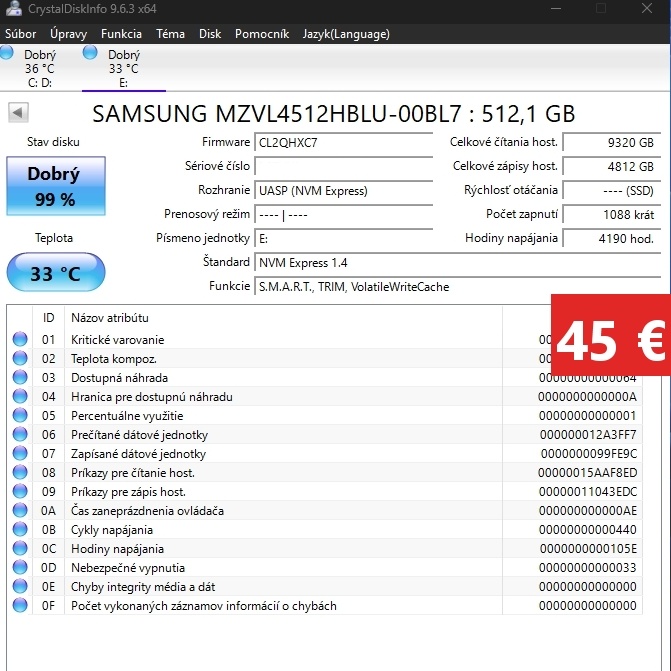Click the Firmware field CL2QHXC7
Image resolution: width=671 pixels, height=671 pixels.
coord(344,143)
